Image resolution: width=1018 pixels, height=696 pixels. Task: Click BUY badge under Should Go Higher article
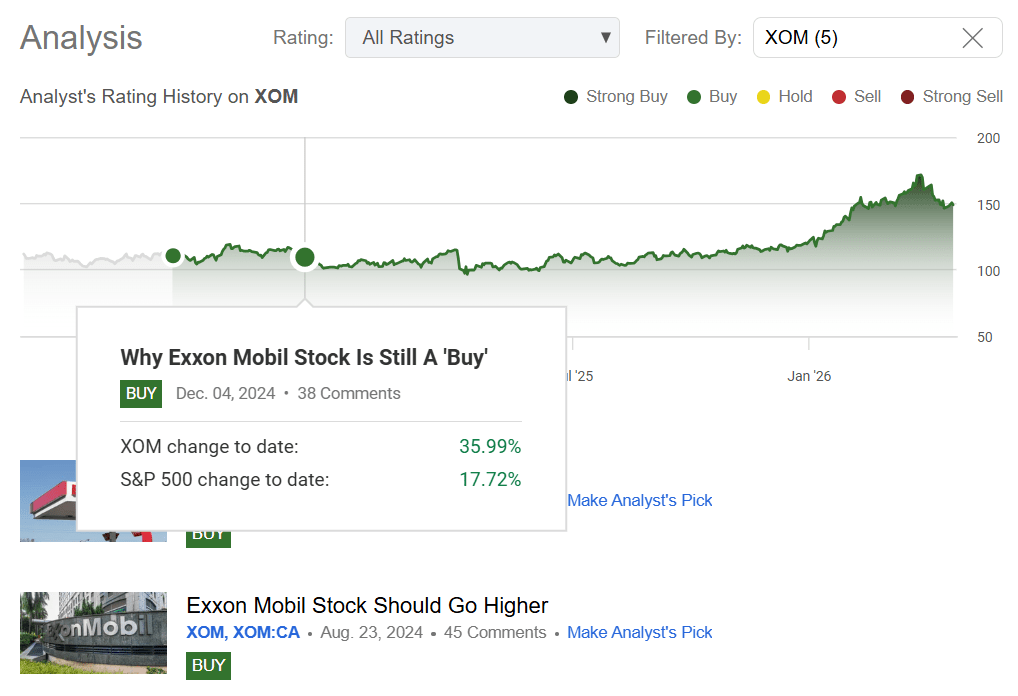point(208,665)
